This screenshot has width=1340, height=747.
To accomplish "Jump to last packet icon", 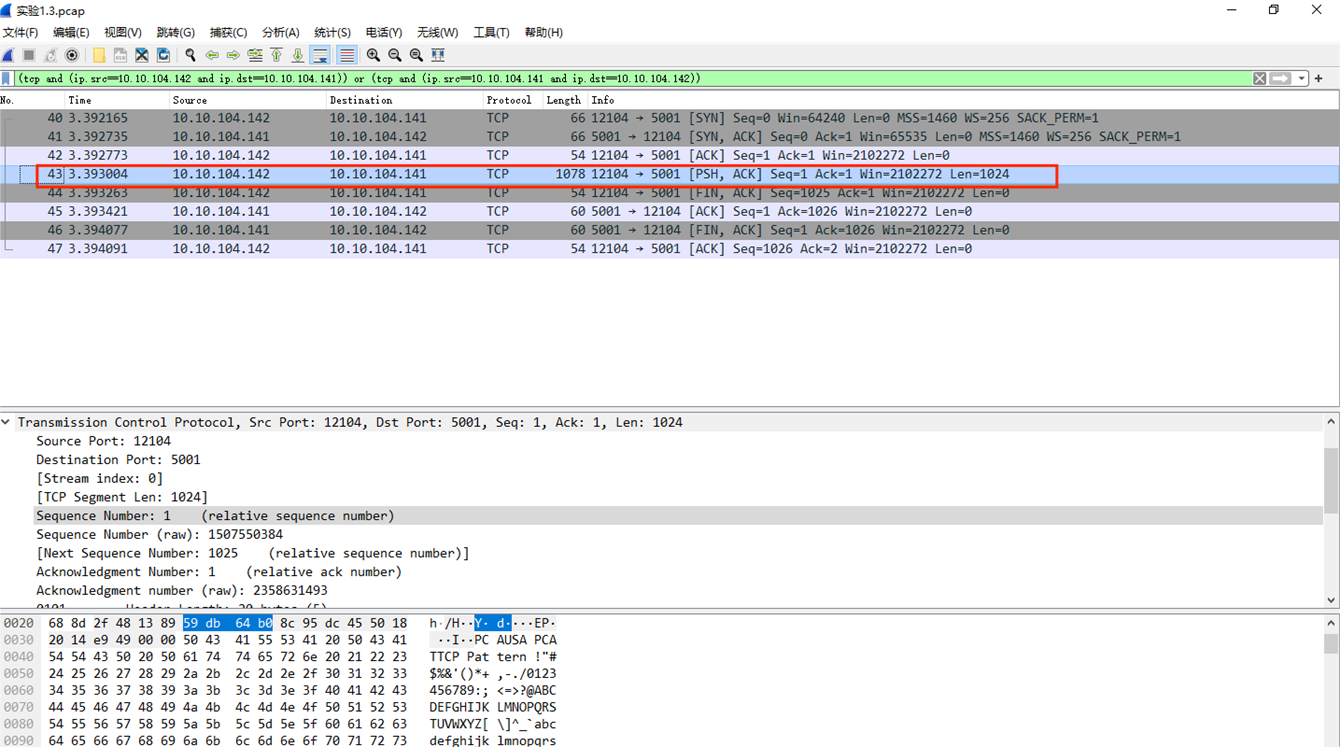I will (298, 55).
